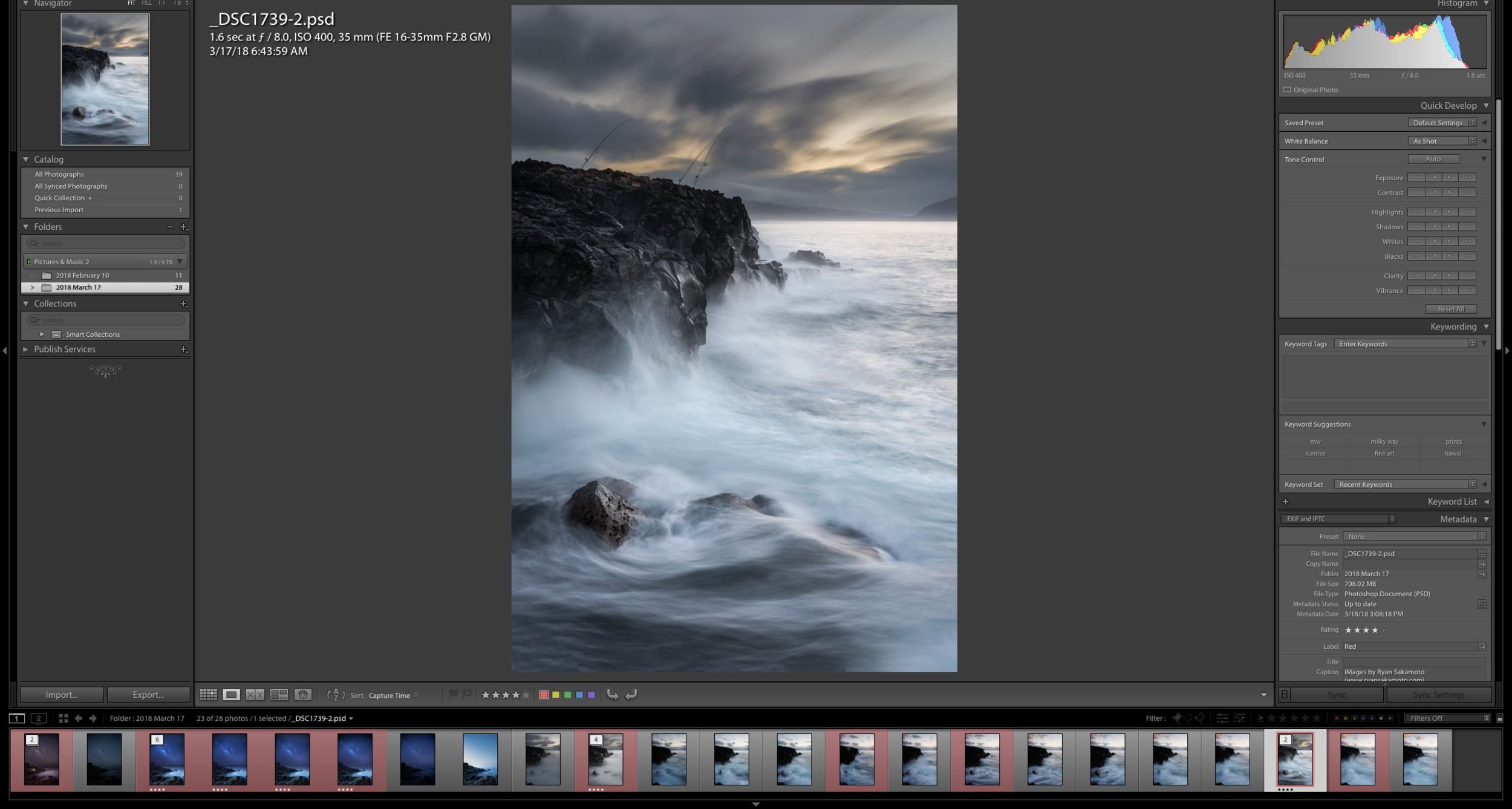
Task: Click Enter Keywords input field
Action: 1405,344
